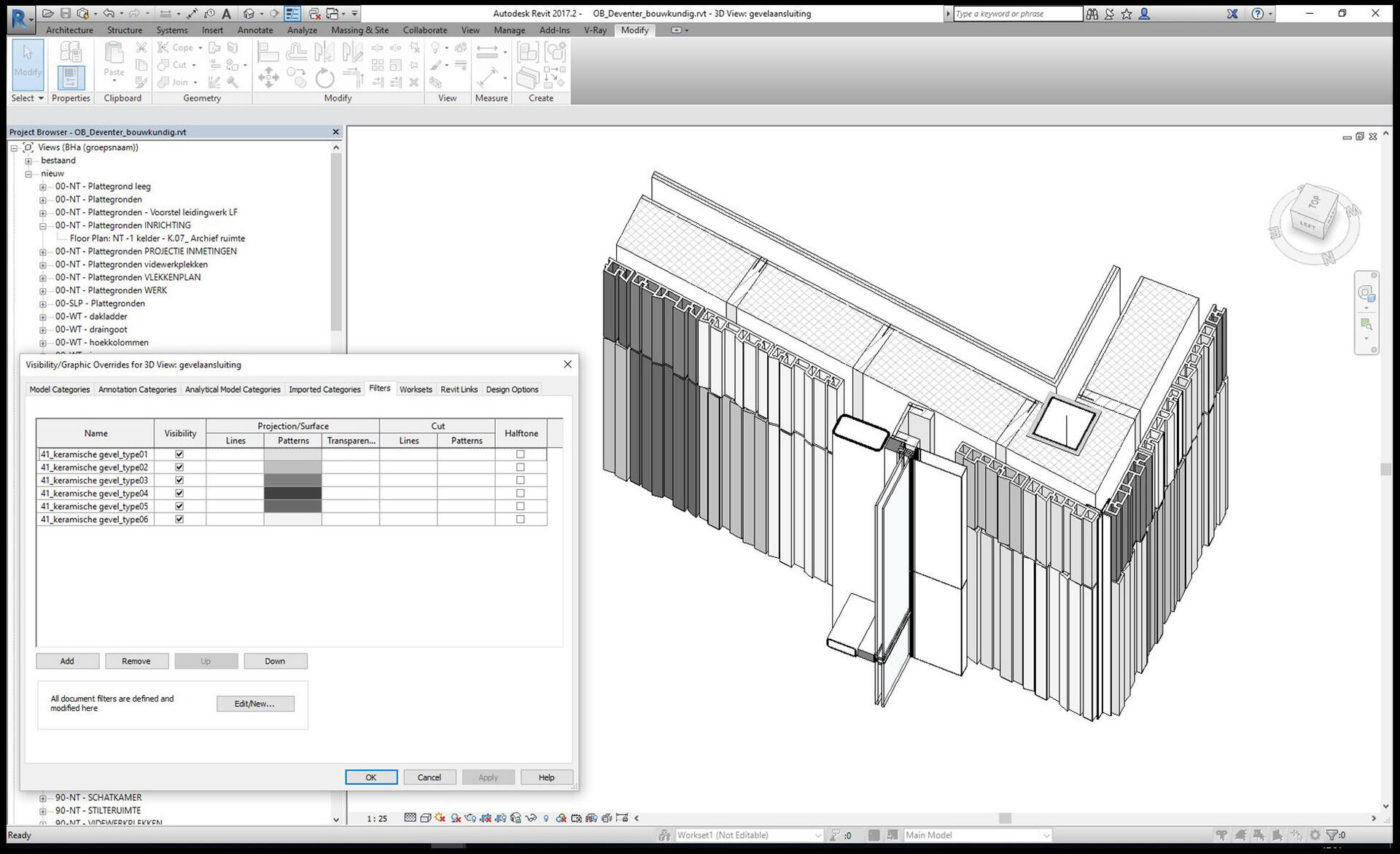This screenshot has width=1400, height=854.
Task: Click the Undo arrow icon
Action: click(109, 13)
